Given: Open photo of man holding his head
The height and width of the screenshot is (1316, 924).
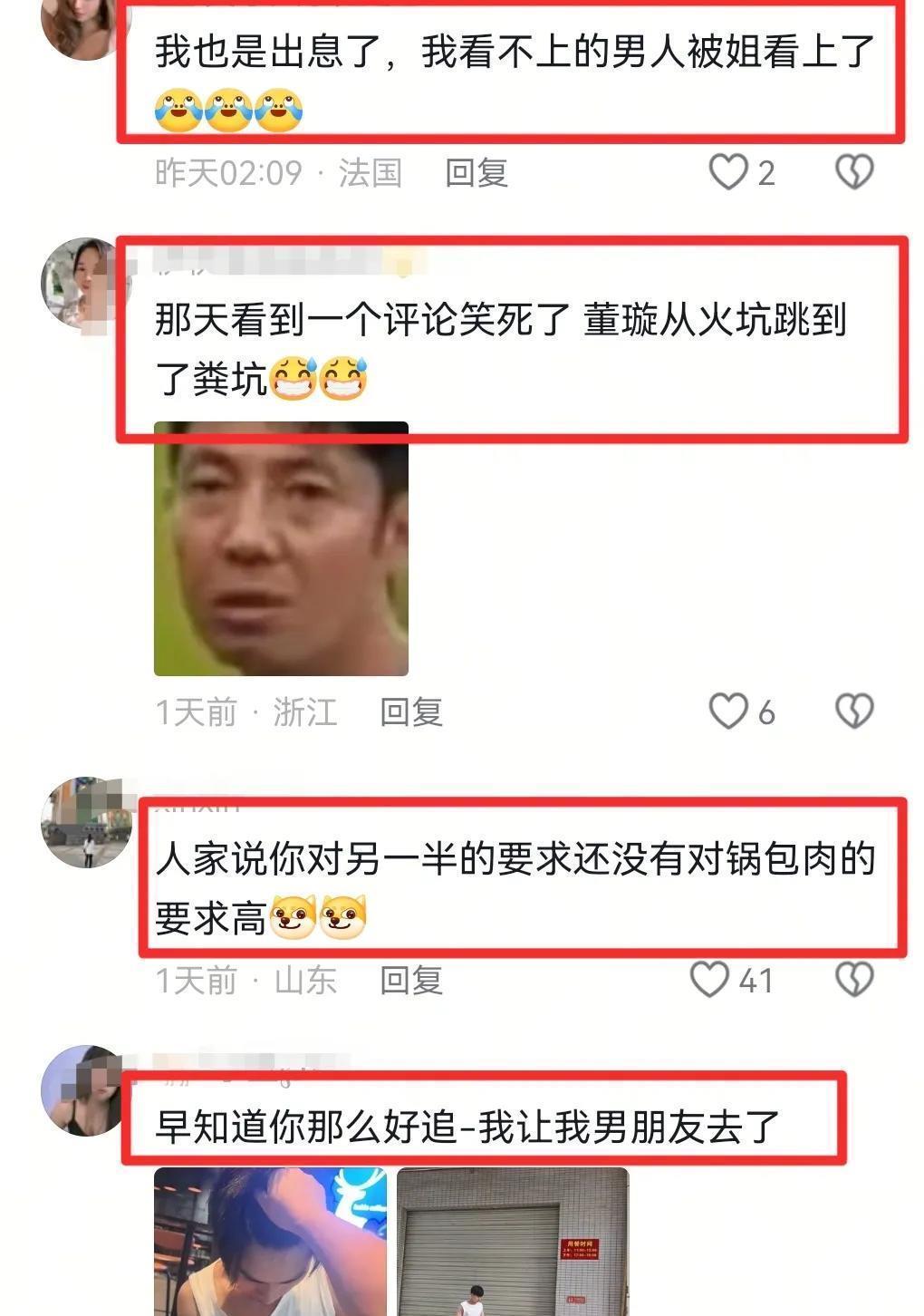Looking at the screenshot, I should (271, 1242).
